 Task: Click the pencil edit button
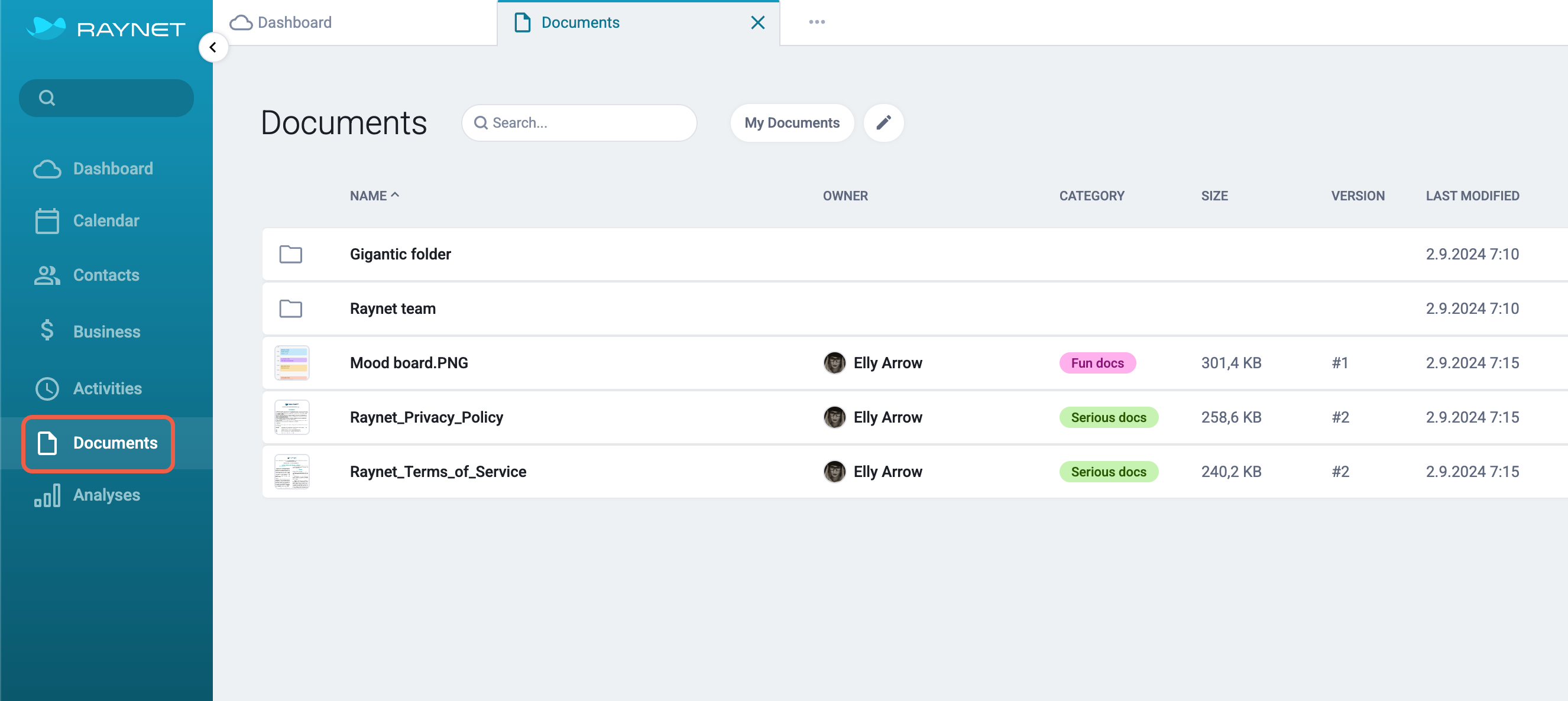[883, 123]
